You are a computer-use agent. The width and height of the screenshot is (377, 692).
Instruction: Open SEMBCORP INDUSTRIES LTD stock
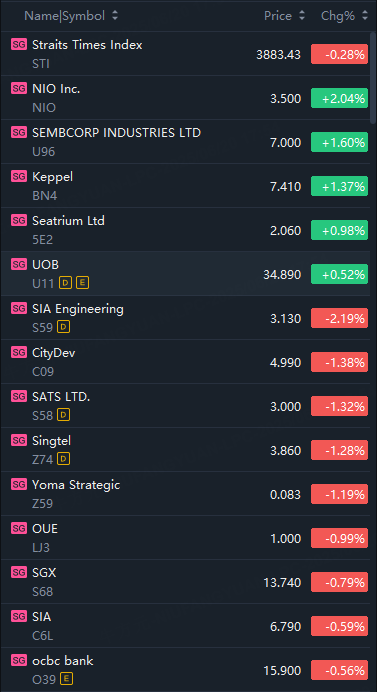tap(185, 142)
